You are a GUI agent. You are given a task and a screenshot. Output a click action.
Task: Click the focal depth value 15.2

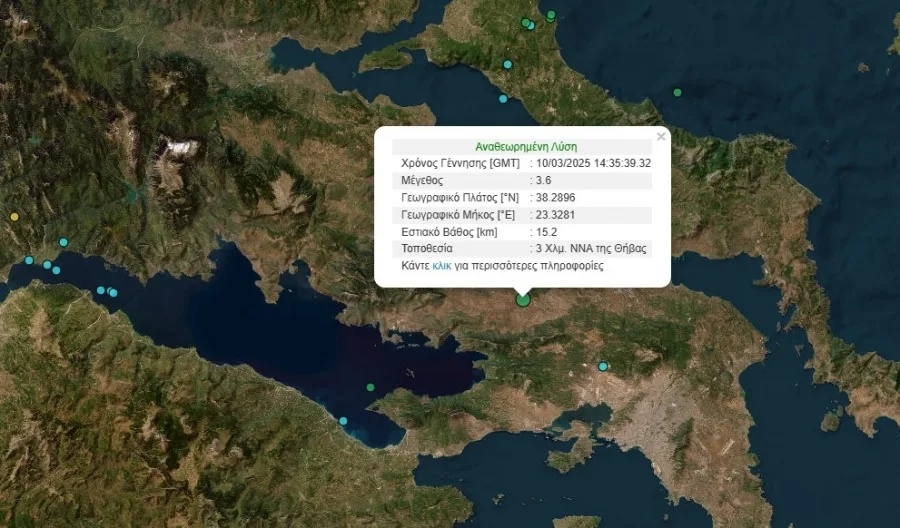pyautogui.click(x=547, y=232)
